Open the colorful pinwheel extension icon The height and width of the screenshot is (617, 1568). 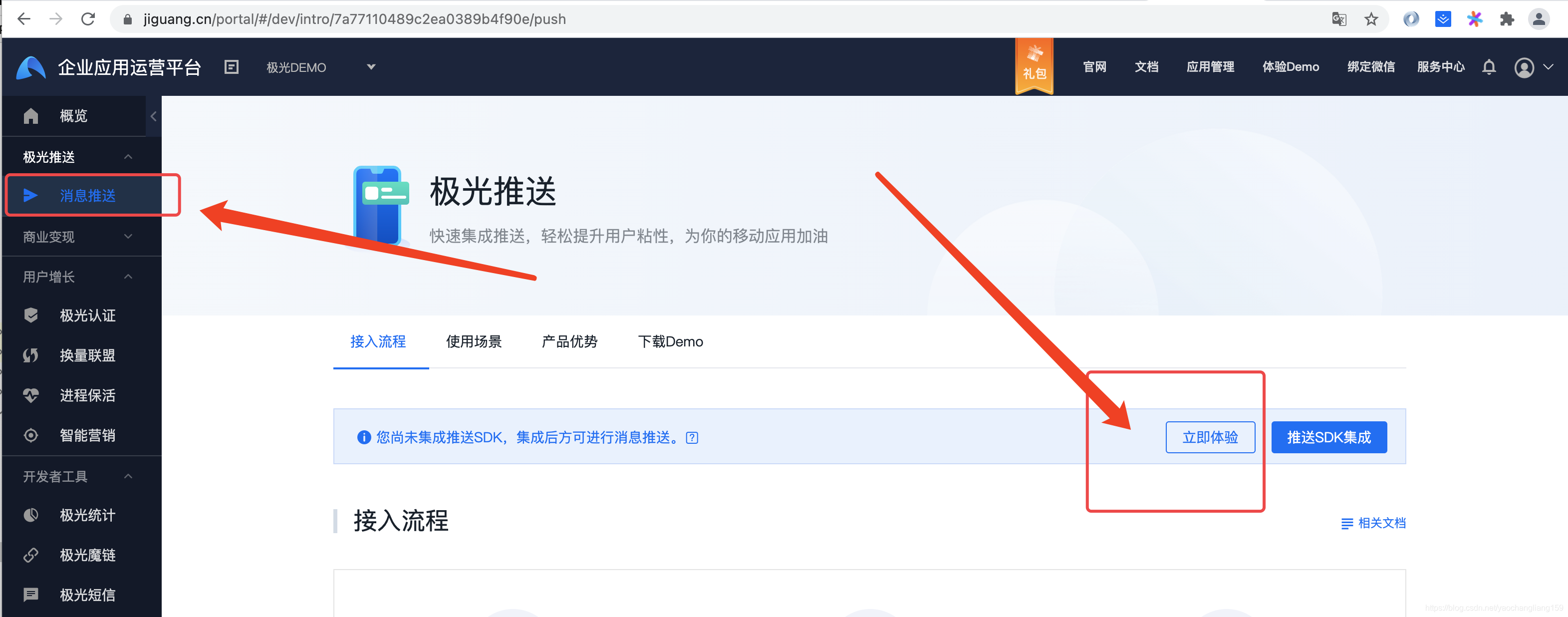(x=1475, y=19)
